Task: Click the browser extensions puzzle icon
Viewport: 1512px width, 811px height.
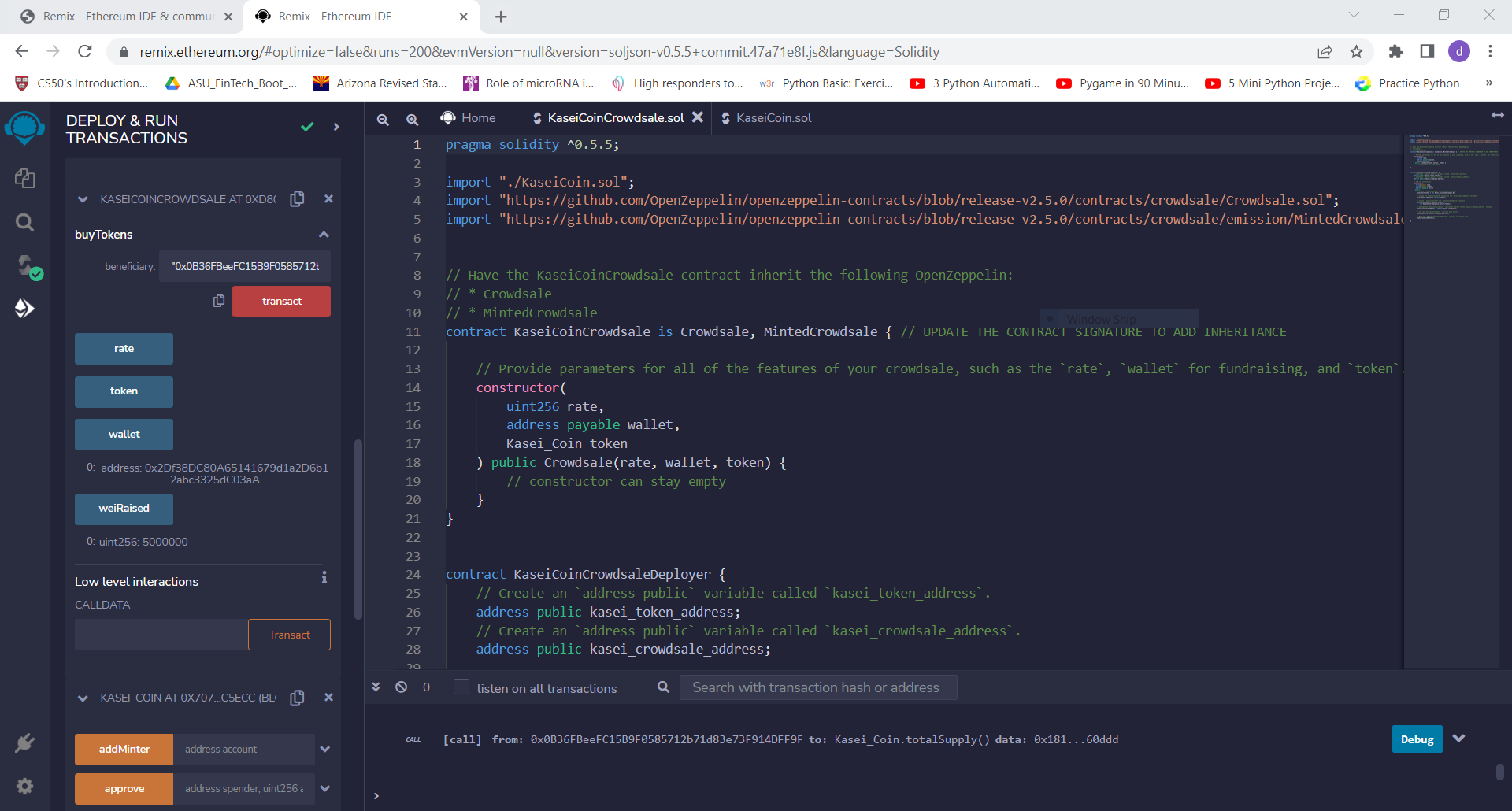Action: click(1395, 52)
